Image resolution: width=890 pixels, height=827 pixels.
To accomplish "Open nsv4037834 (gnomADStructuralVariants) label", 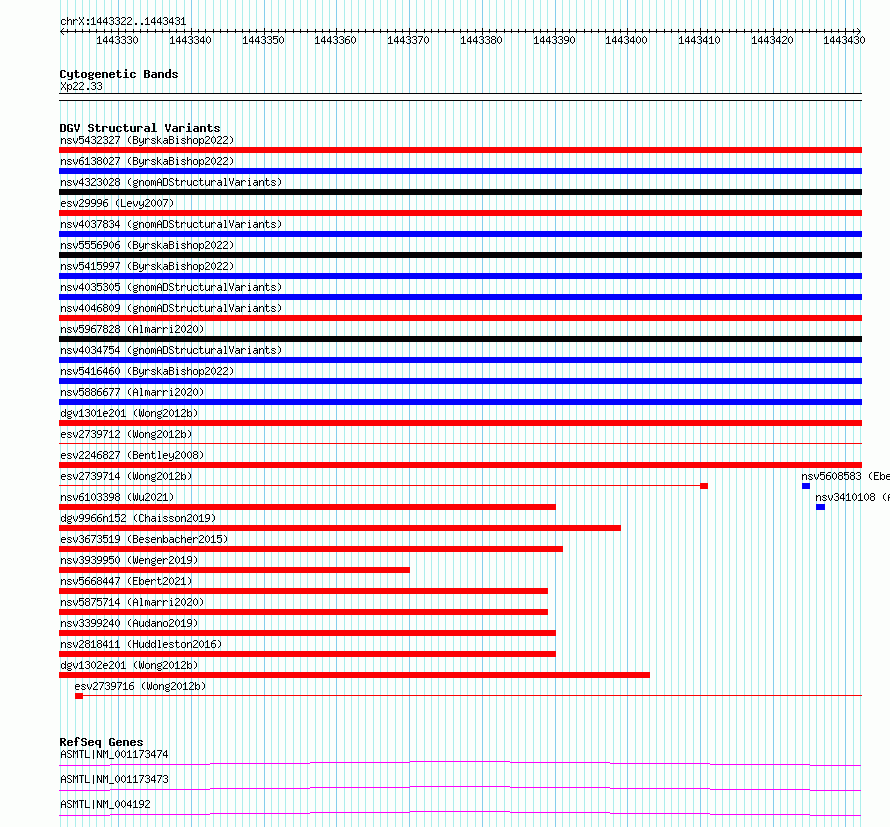I will coord(171,224).
